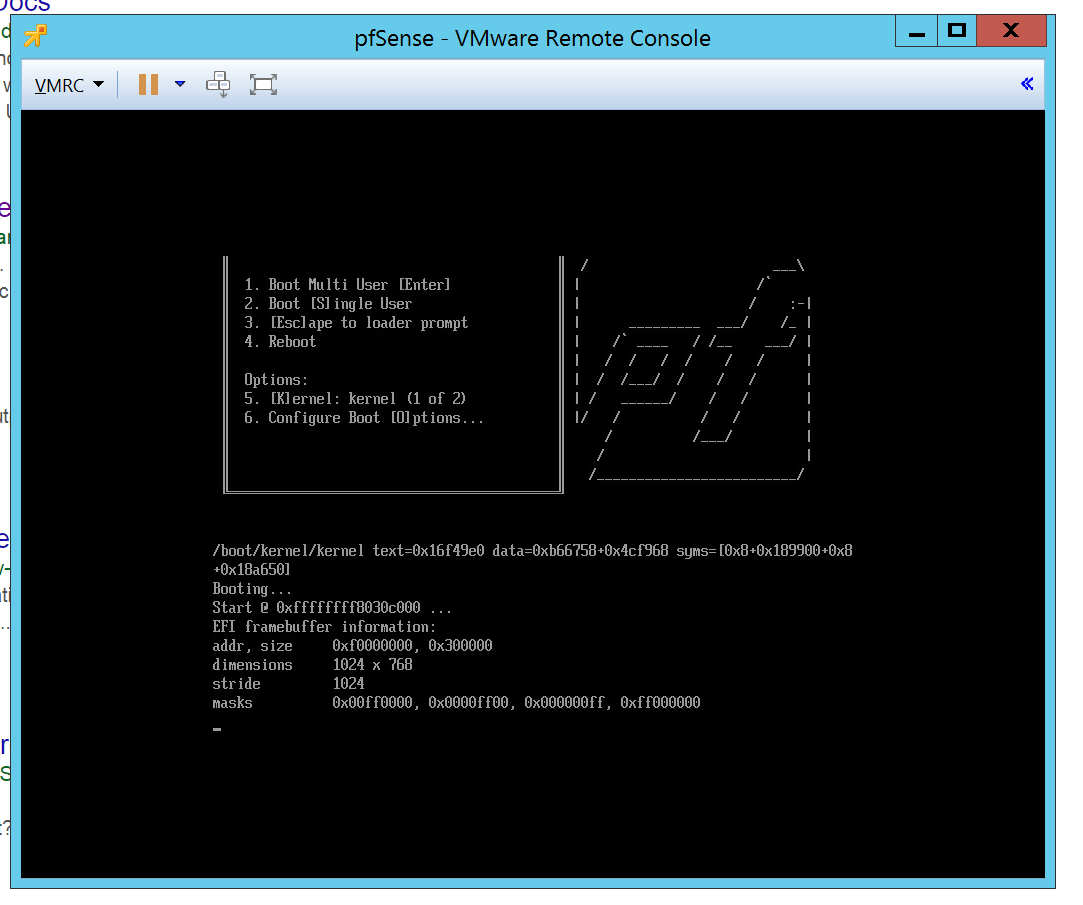The height and width of the screenshot is (905, 1083).
Task: Select Boot Multi User option
Action: click(x=346, y=284)
